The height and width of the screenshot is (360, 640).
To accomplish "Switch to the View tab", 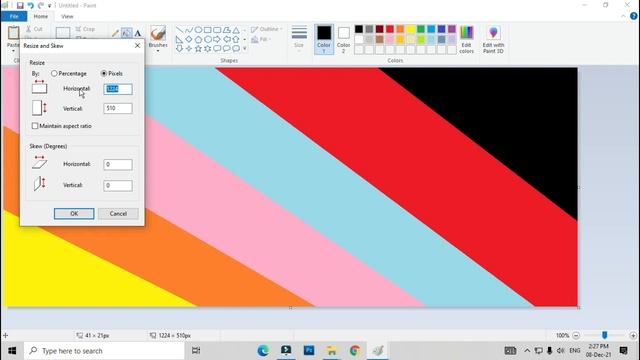I will (x=67, y=16).
